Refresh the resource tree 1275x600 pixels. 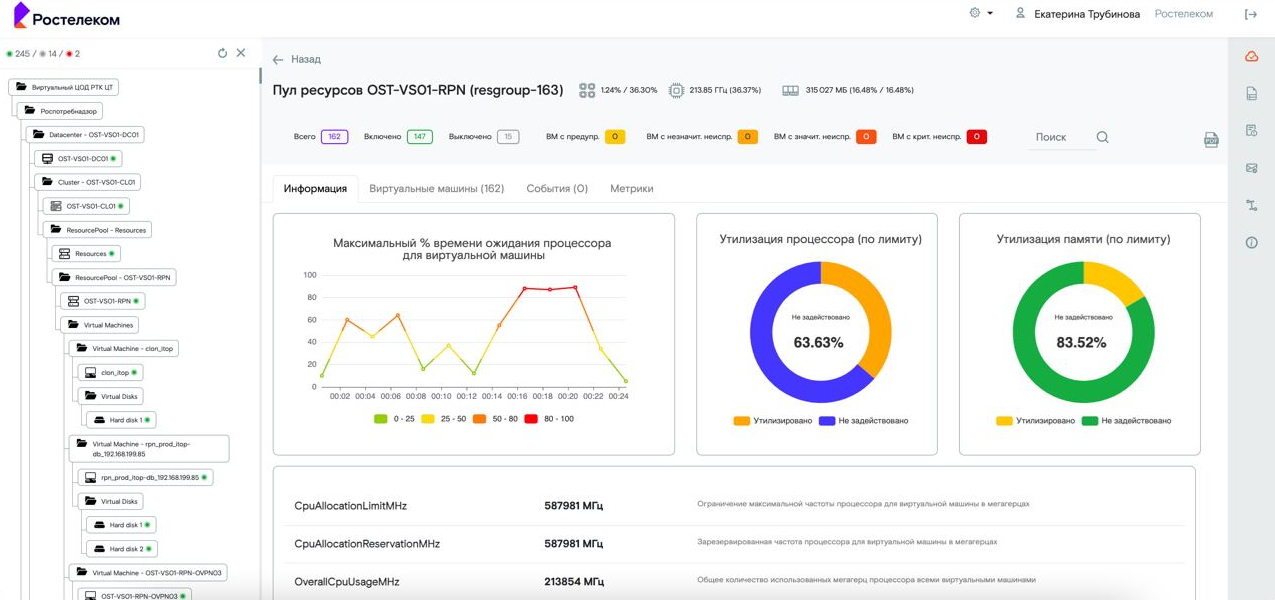pyautogui.click(x=222, y=53)
